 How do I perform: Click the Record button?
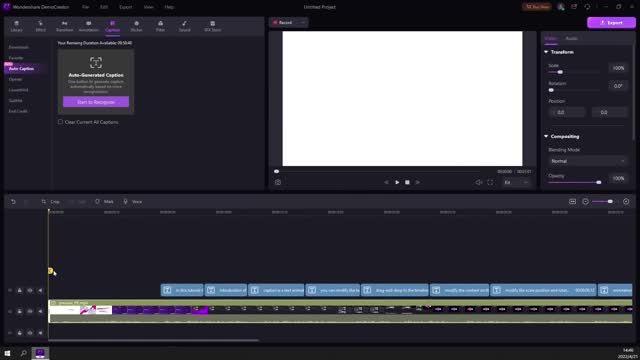(282, 22)
